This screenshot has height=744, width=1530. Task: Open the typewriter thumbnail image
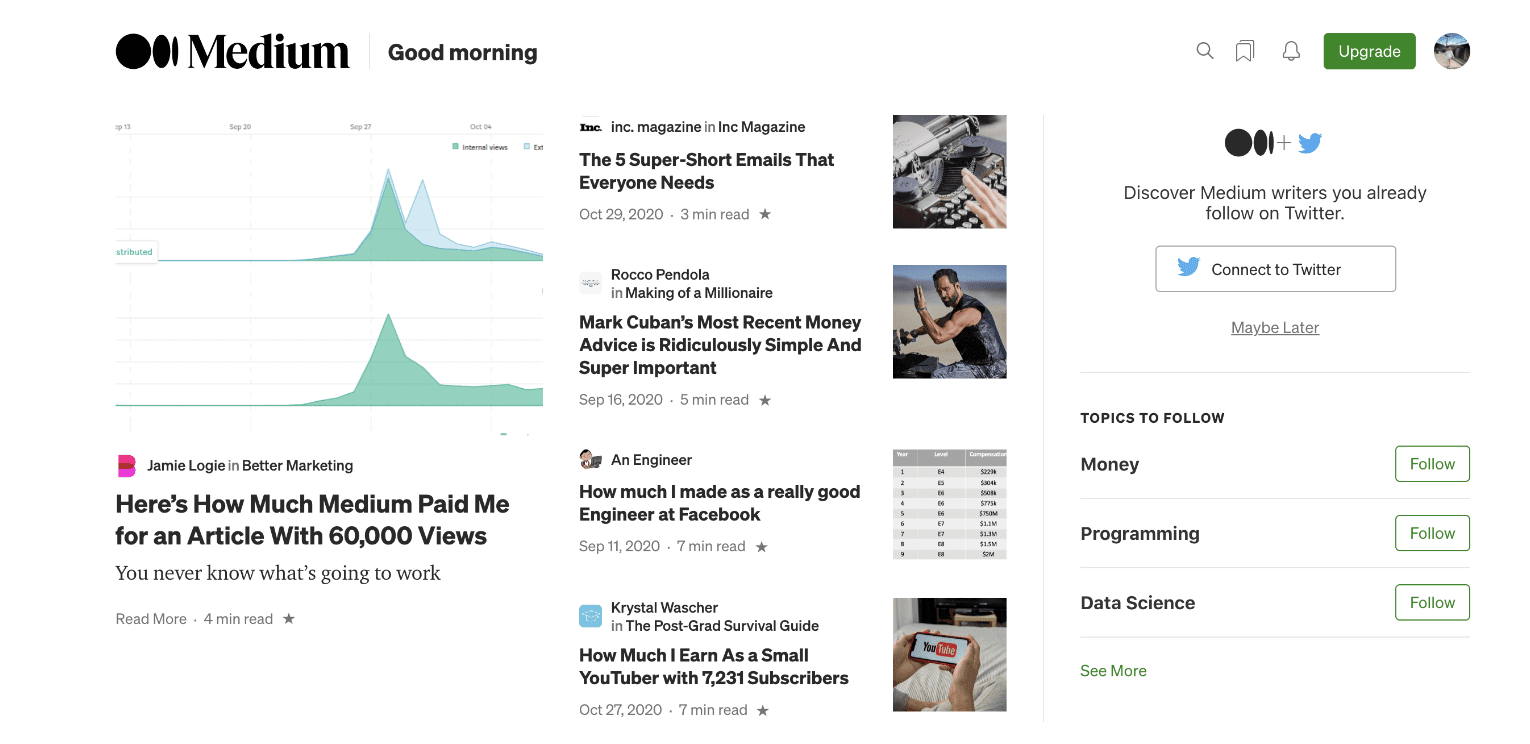(949, 172)
